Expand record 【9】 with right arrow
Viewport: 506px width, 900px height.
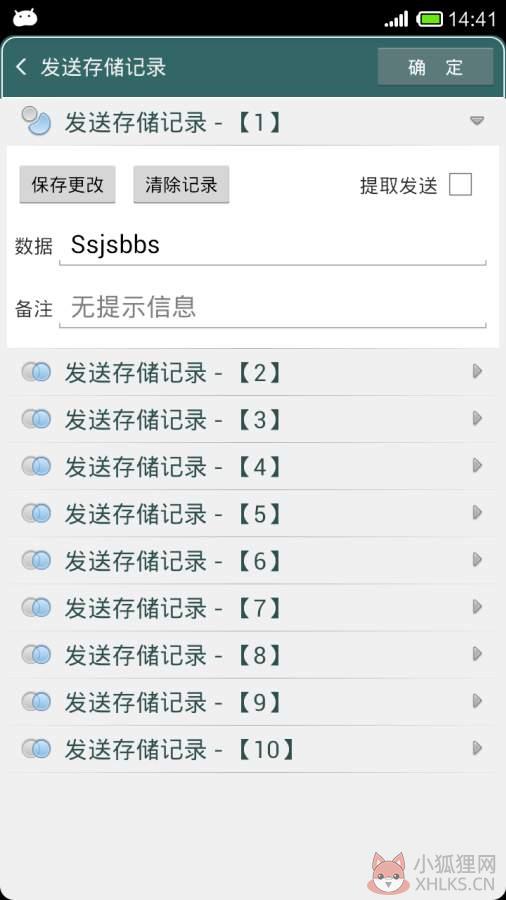pyautogui.click(x=477, y=701)
